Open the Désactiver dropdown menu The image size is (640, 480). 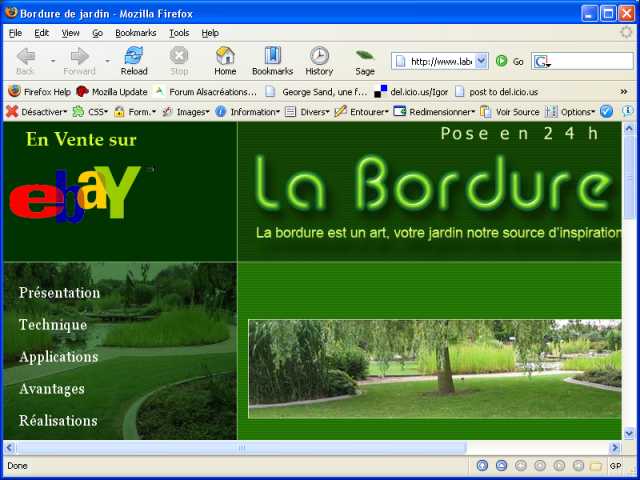click(x=36, y=112)
